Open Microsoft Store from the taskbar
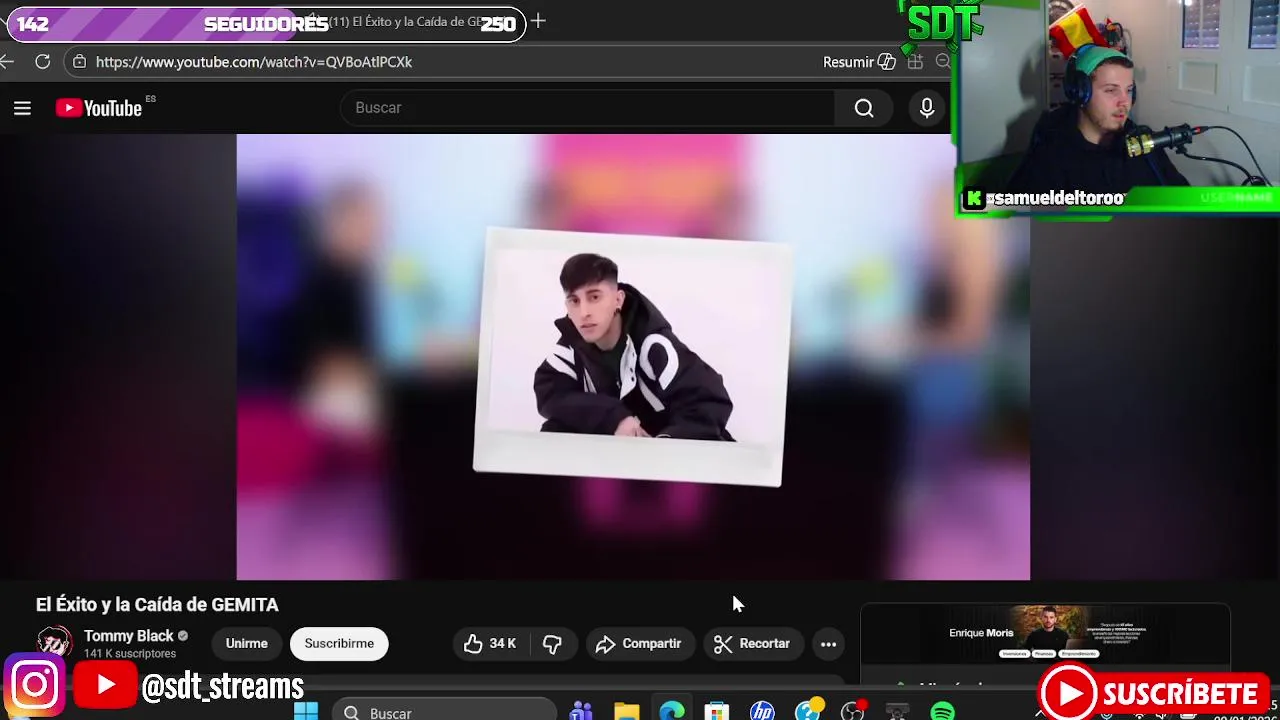 [717, 712]
